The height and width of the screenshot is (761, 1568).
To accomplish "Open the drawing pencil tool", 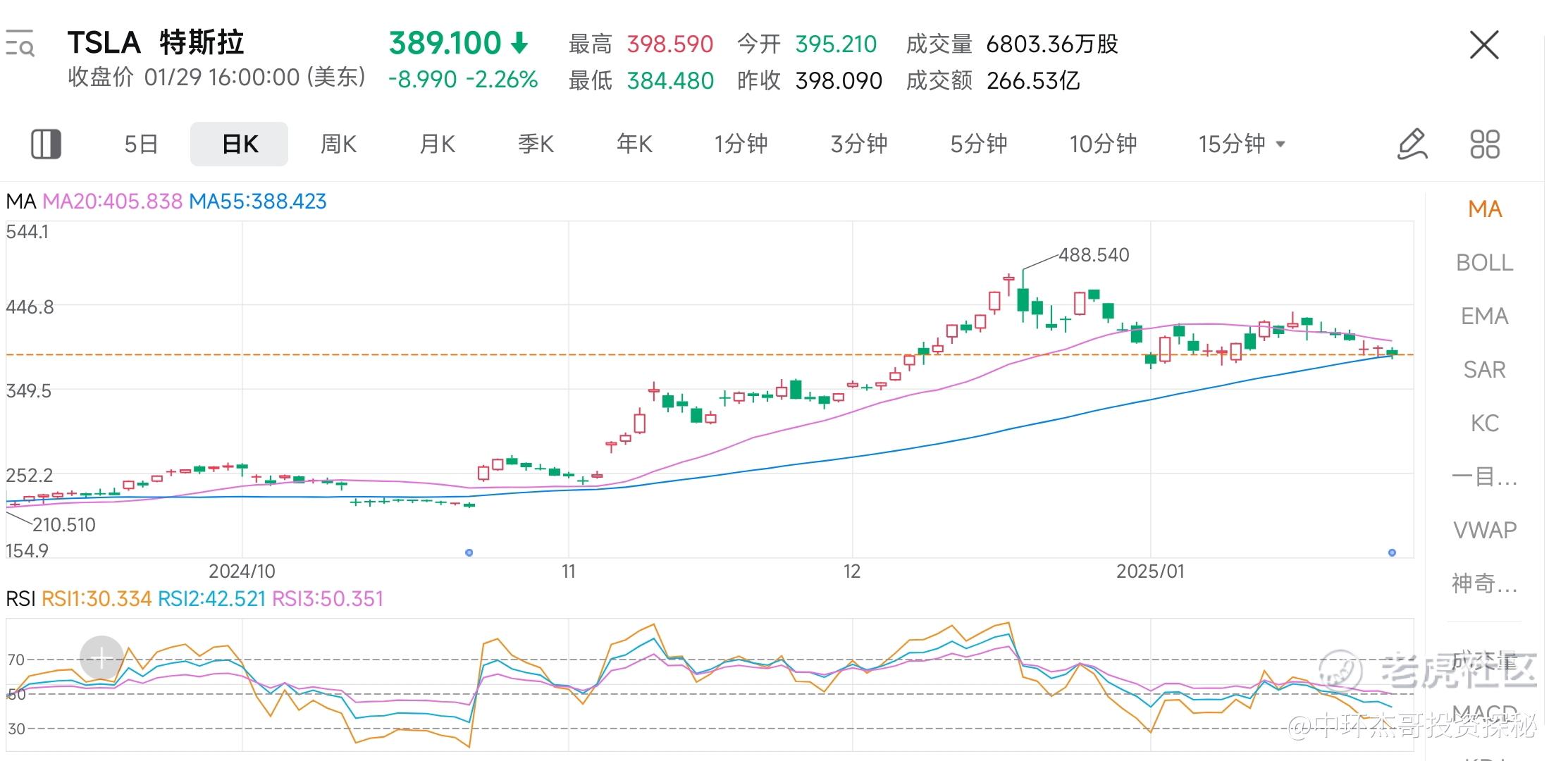I will tap(1412, 144).
